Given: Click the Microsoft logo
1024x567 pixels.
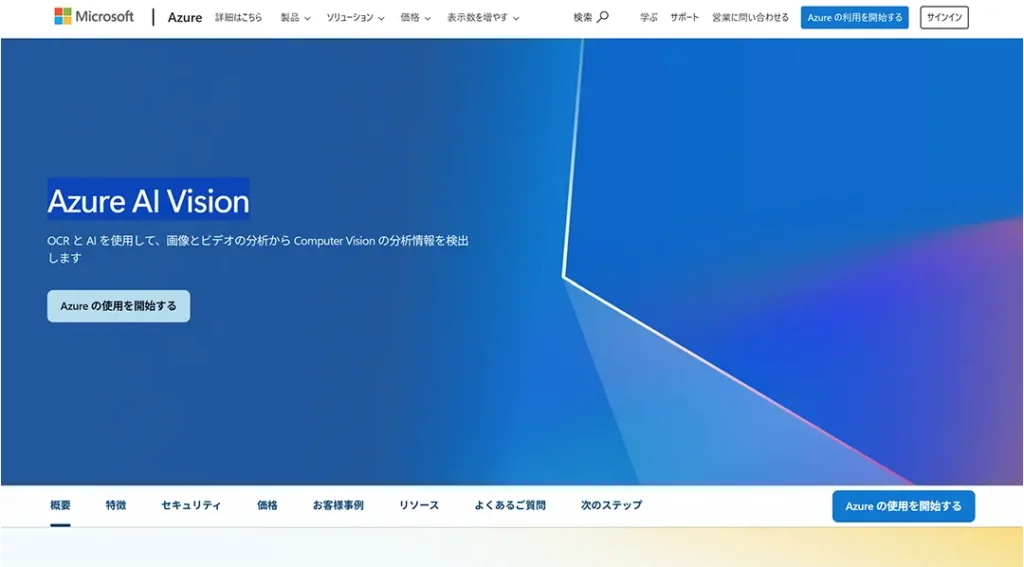Looking at the screenshot, I should click(94, 16).
